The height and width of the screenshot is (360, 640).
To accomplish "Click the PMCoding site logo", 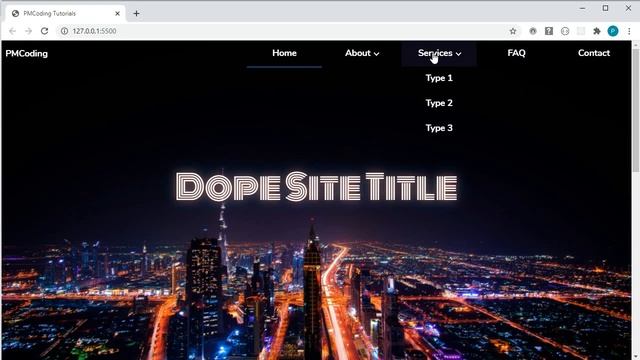I will 27,53.
